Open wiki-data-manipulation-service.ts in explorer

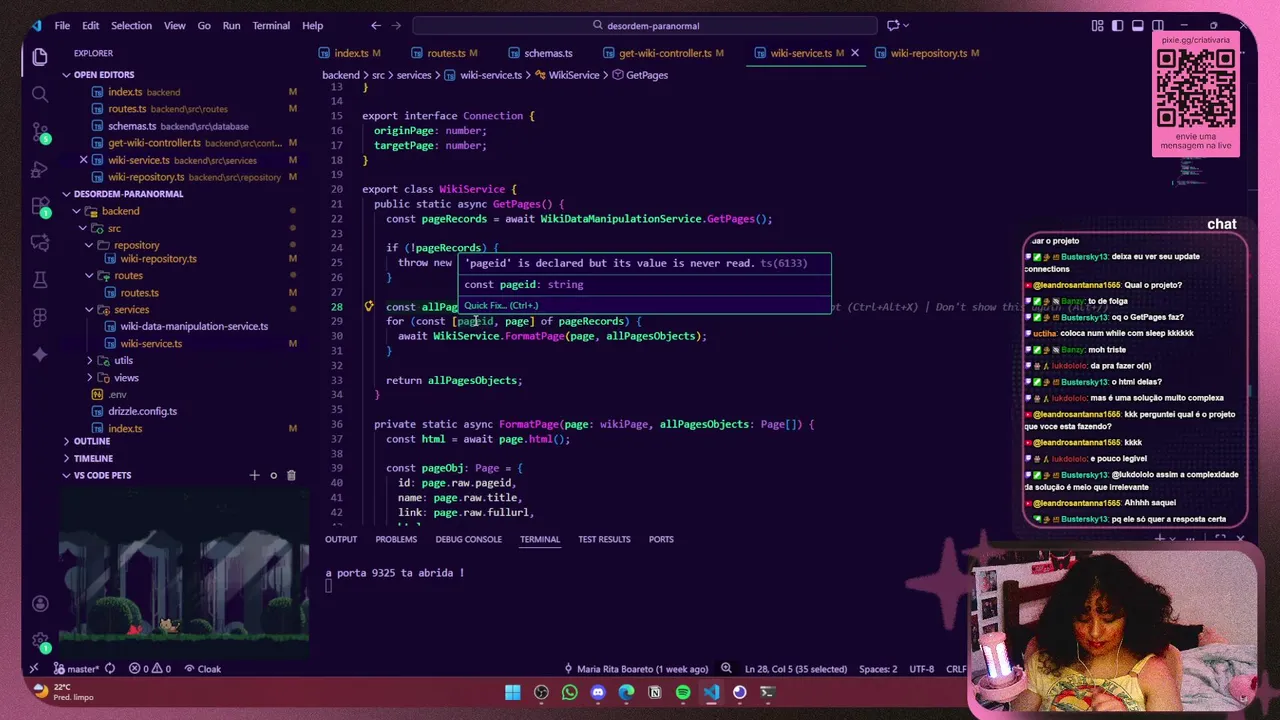pos(194,326)
